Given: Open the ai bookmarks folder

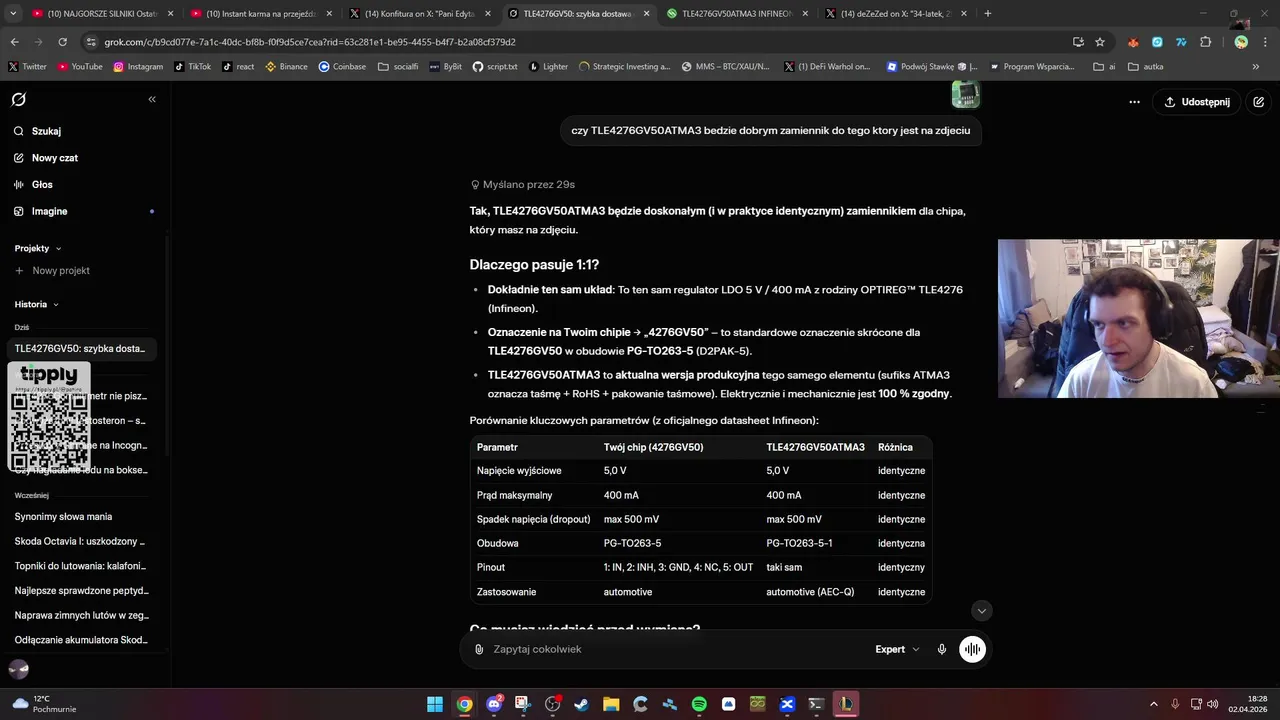Looking at the screenshot, I should [x=1105, y=67].
